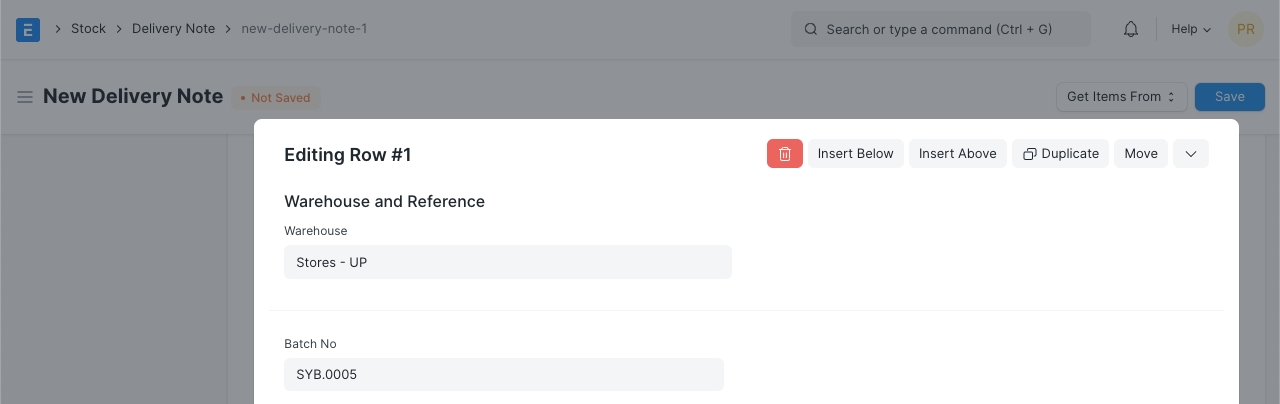Navigate to Delivery Note breadcrumb link
Screen dimensions: 1280x404
point(173,29)
